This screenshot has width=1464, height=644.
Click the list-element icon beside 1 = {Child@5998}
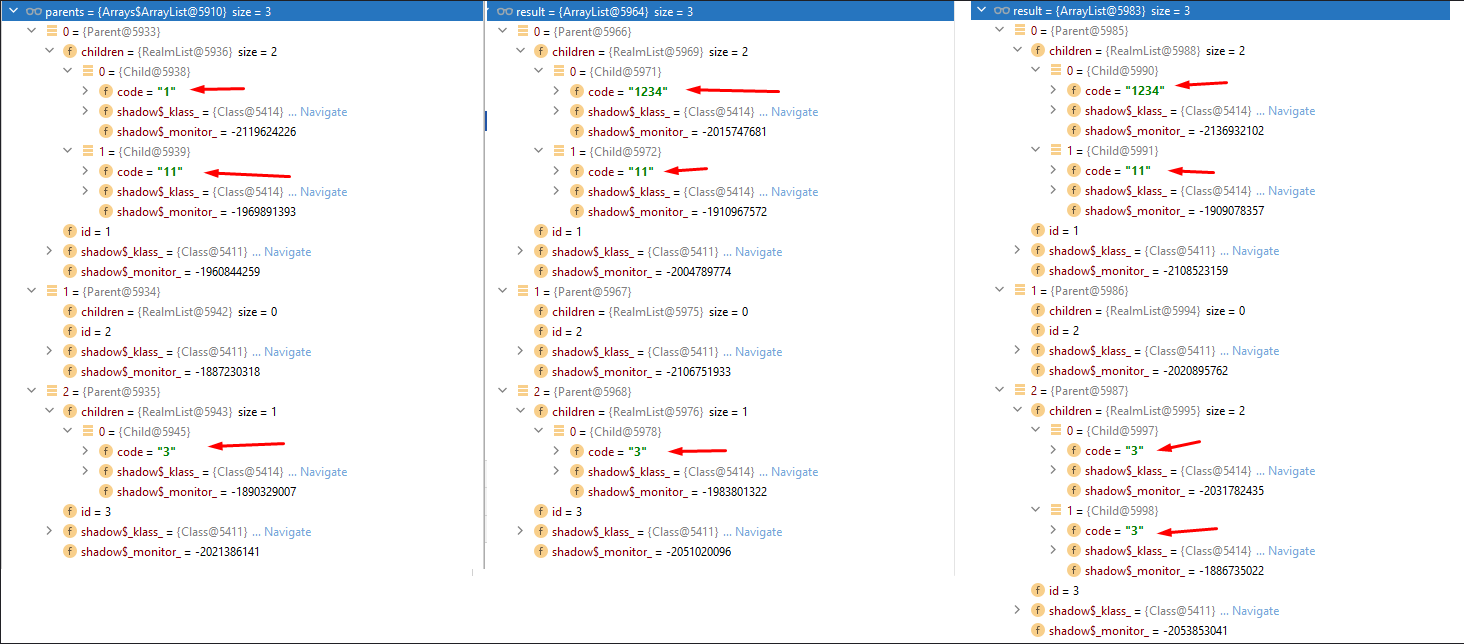point(1056,510)
